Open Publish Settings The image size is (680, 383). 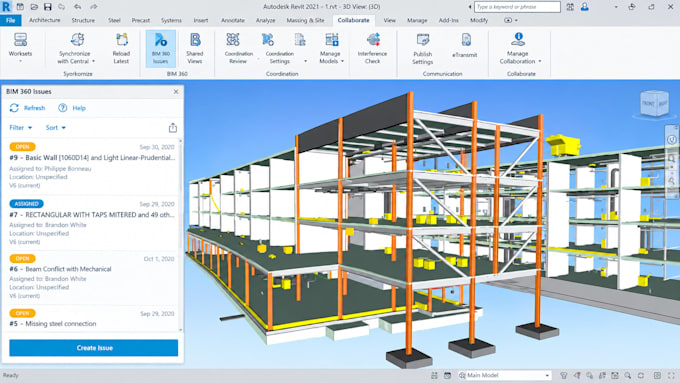click(x=423, y=48)
